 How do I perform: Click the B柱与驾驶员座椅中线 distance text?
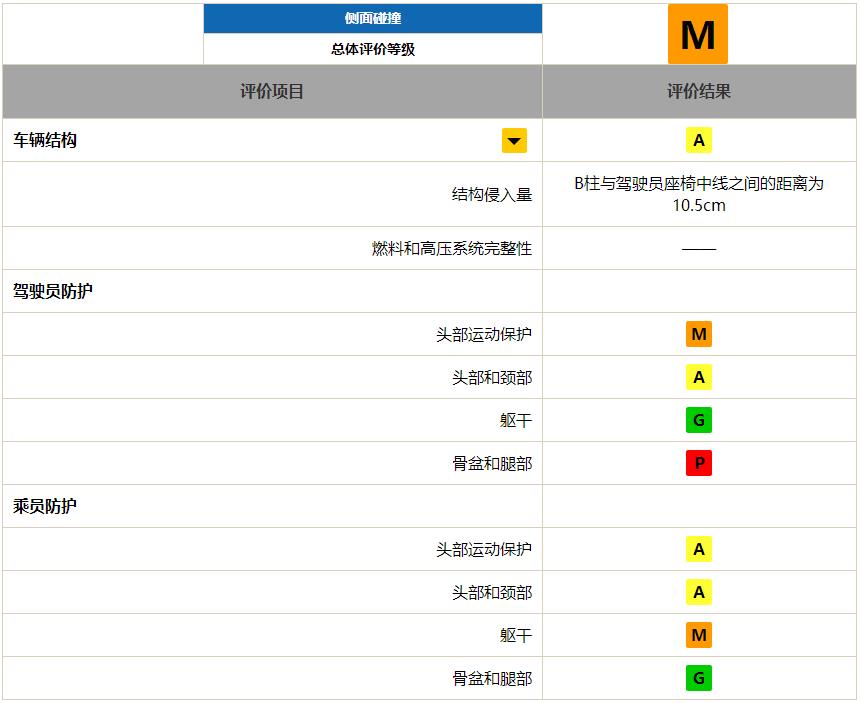click(698, 194)
